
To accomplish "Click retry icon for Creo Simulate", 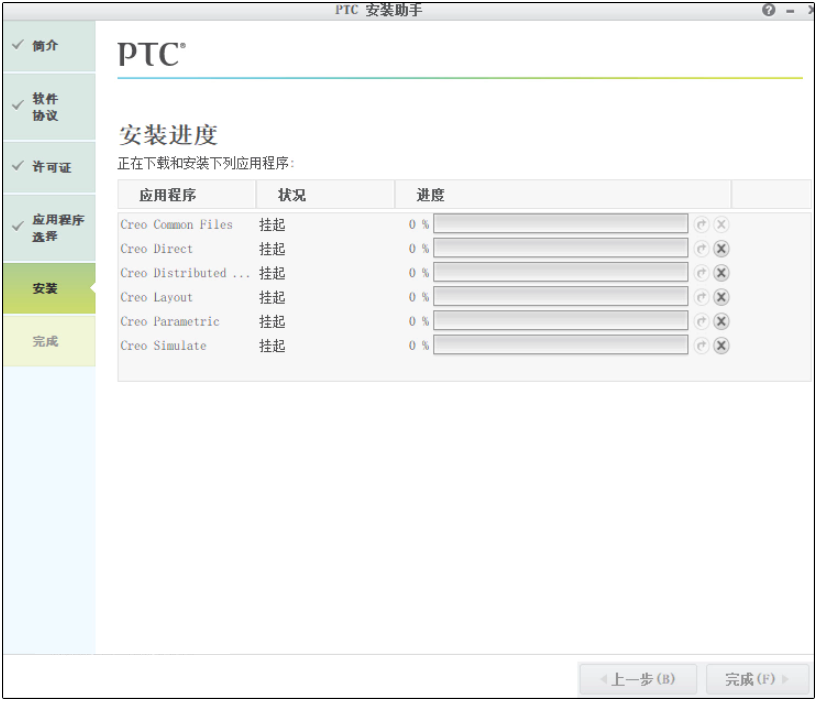I will click(x=702, y=345).
